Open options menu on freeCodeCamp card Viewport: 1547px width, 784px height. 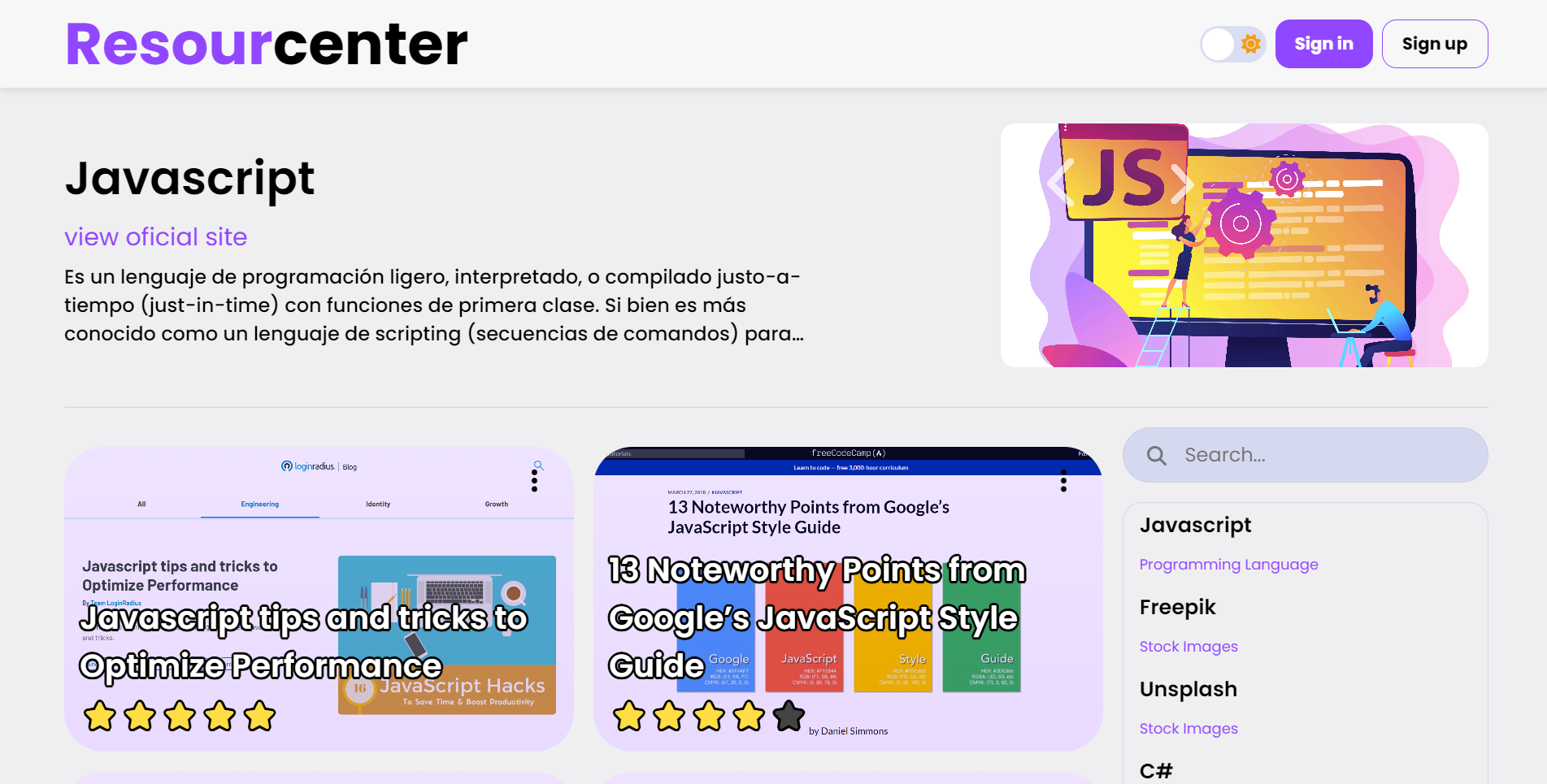coord(1063,482)
